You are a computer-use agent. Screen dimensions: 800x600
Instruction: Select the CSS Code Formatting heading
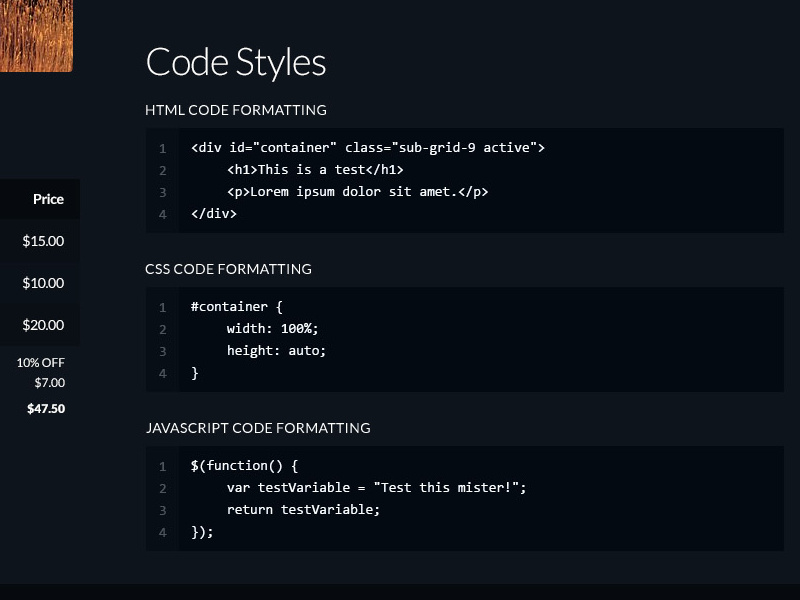pyautogui.click(x=228, y=269)
